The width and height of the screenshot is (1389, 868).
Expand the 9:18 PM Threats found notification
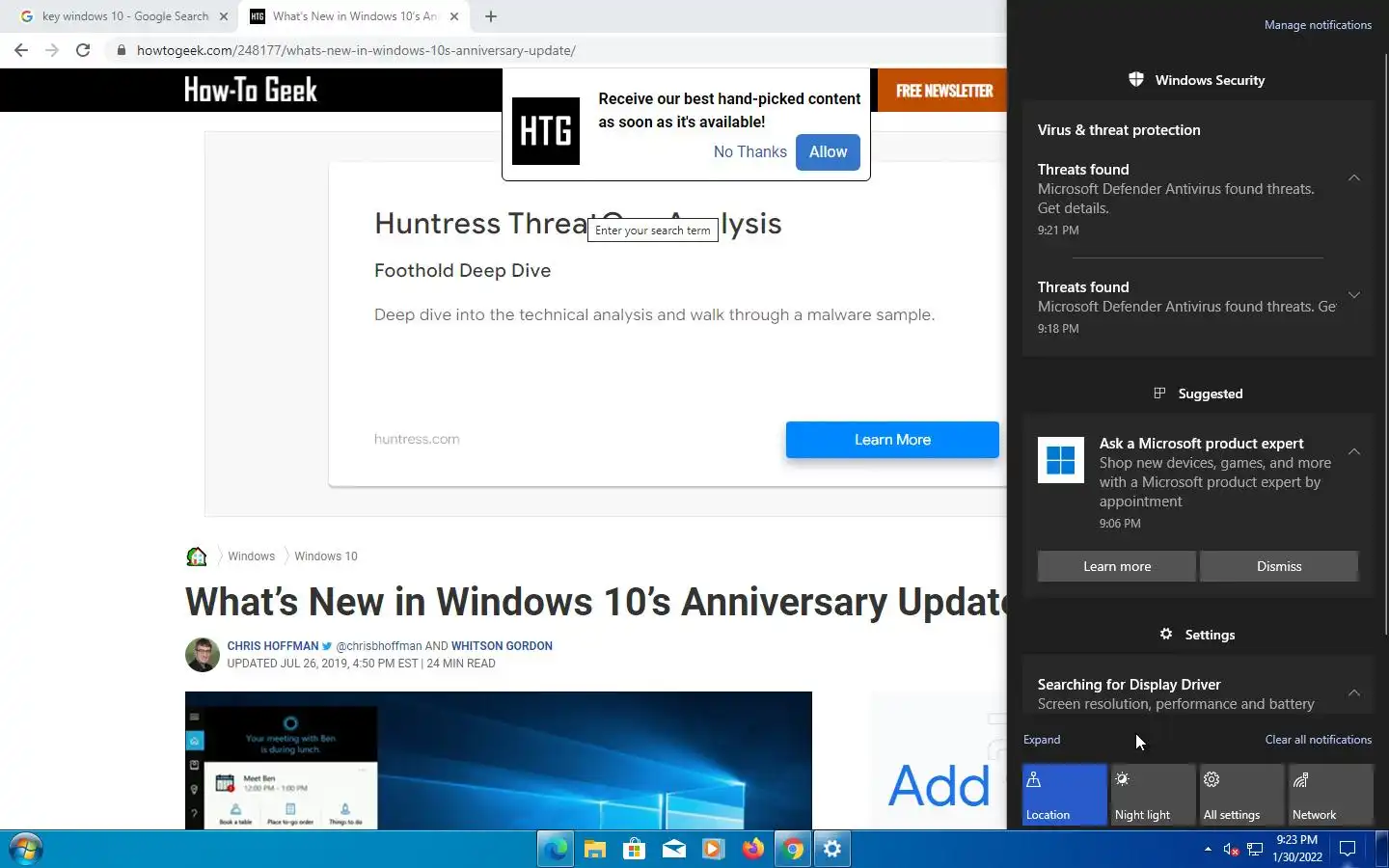point(1354,295)
